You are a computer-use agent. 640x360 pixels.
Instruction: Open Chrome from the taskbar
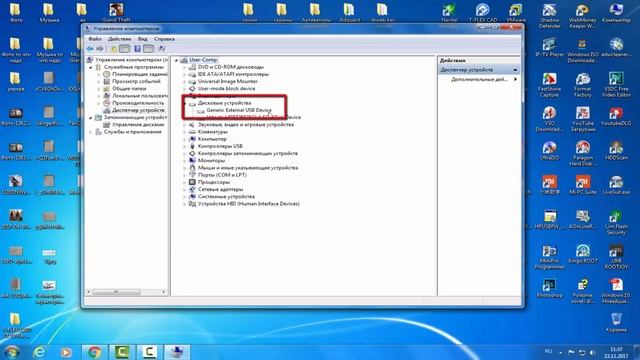pos(94,352)
